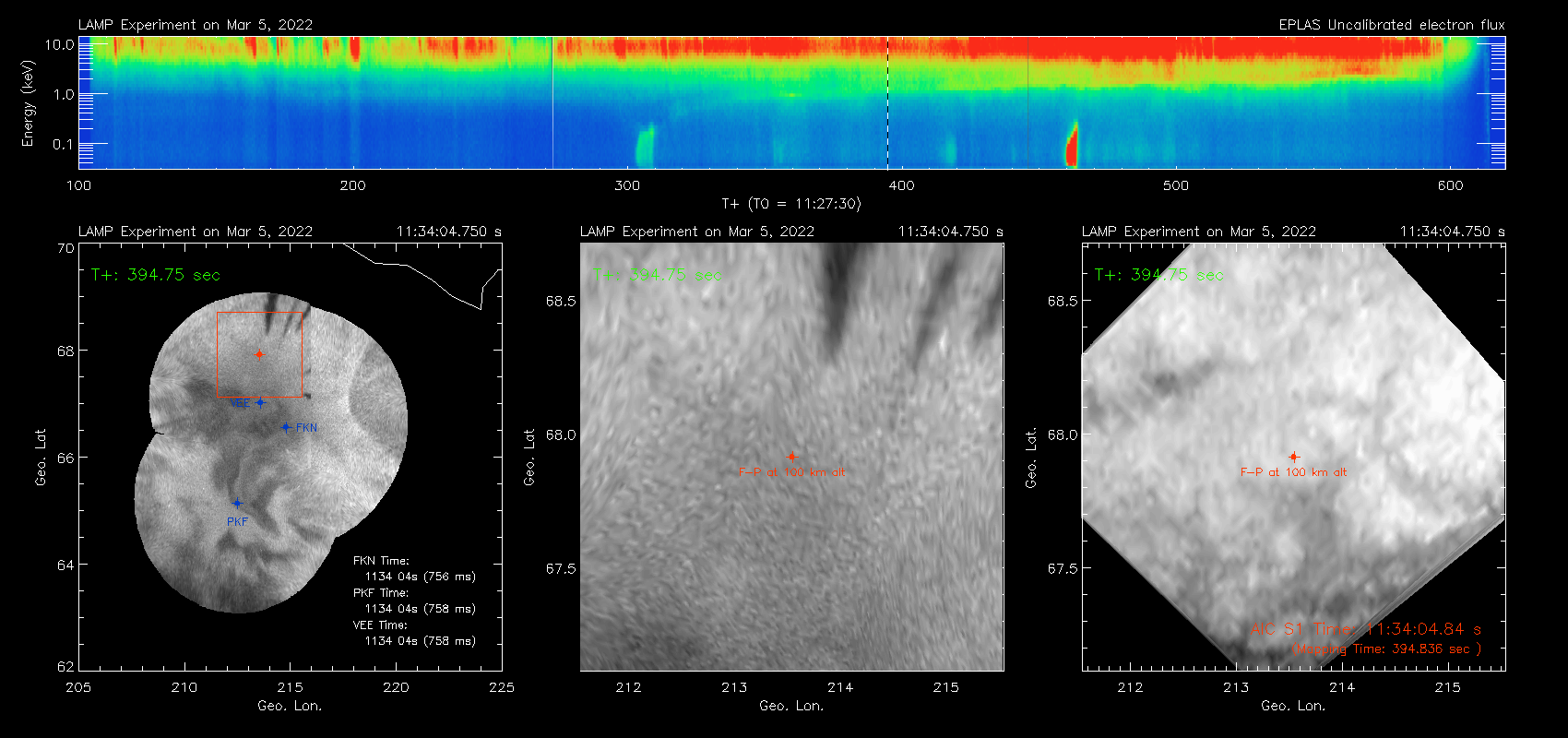The image size is (1568, 738).
Task: Click 'F-P at 100 km alt' label in middle zoomed image
Action: click(x=791, y=472)
